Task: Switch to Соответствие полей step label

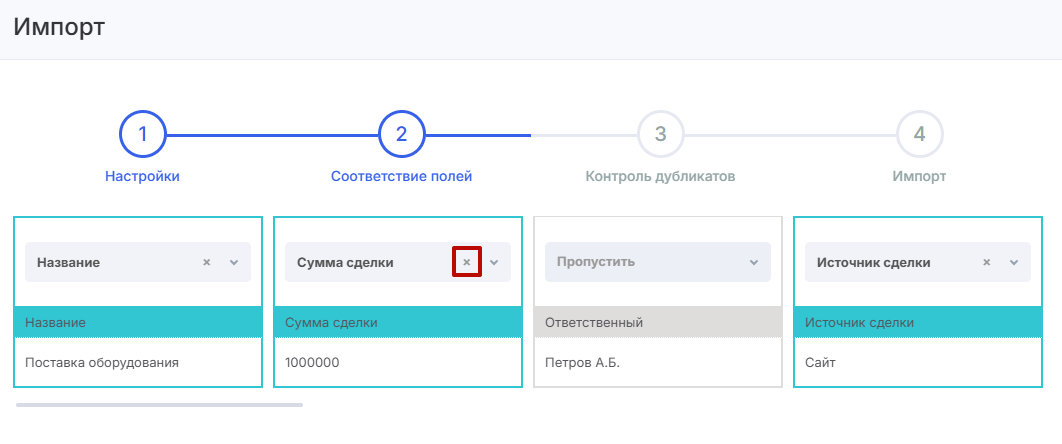Action: pos(401,177)
